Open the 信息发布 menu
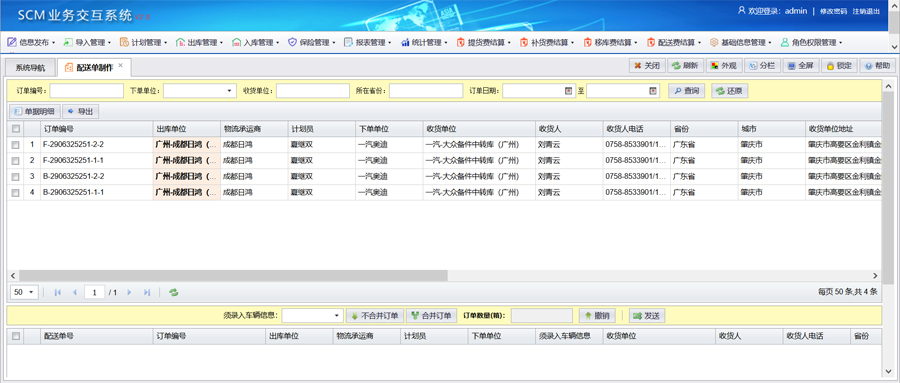900x383 pixels. [x=31, y=42]
